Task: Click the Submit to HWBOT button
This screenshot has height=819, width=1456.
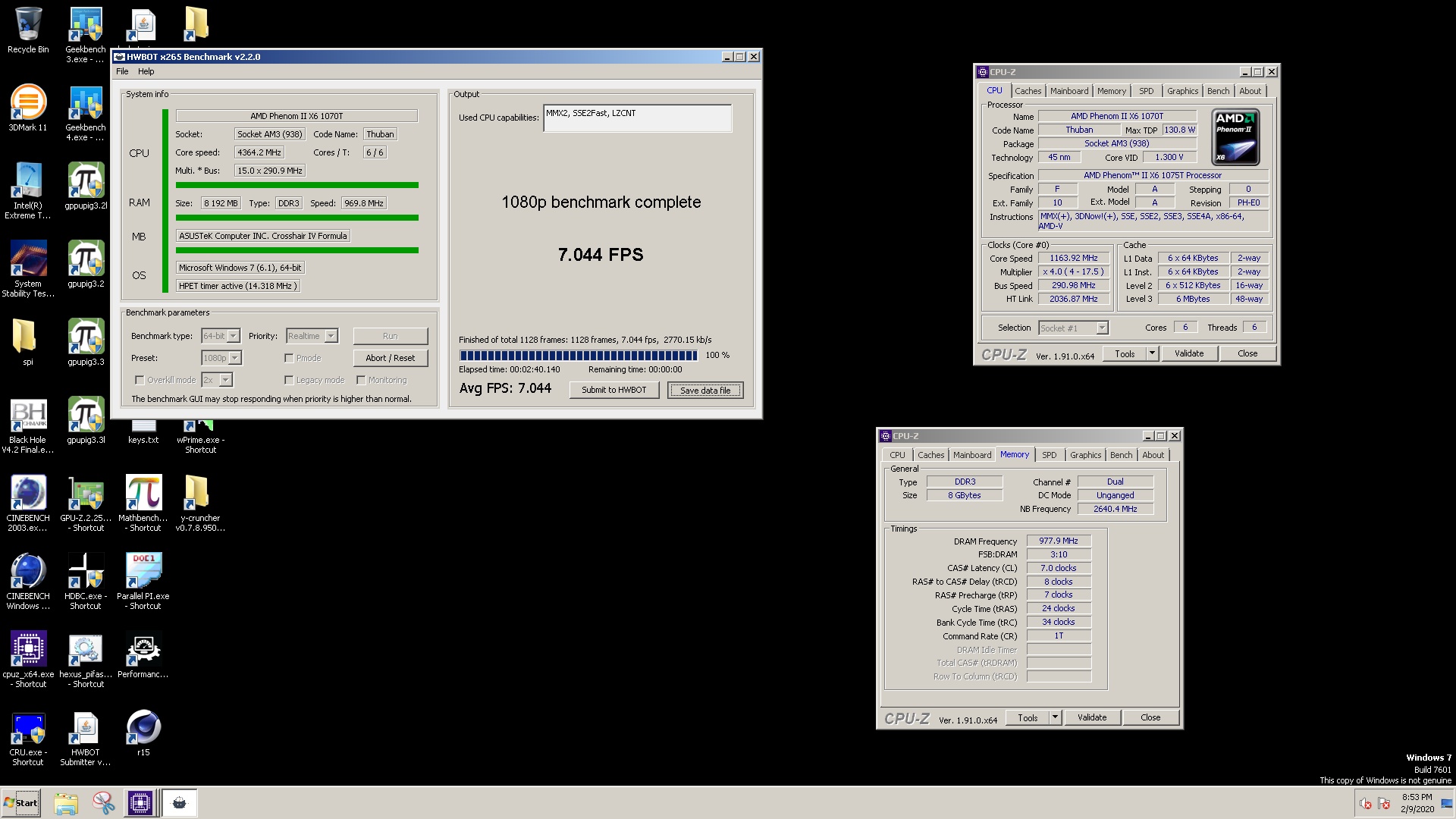Action: click(613, 390)
